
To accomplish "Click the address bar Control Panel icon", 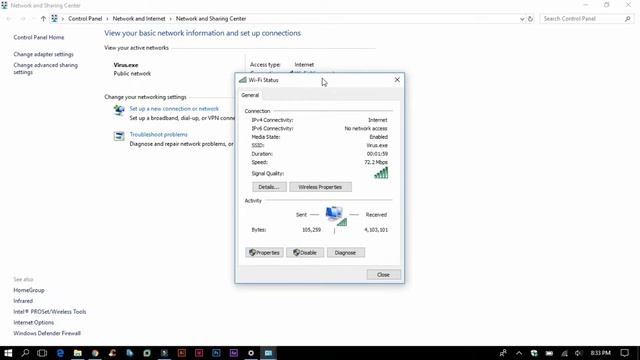I will (54, 19).
